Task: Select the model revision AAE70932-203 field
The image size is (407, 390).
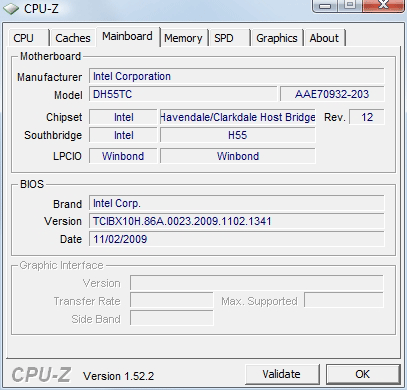Action: point(332,94)
